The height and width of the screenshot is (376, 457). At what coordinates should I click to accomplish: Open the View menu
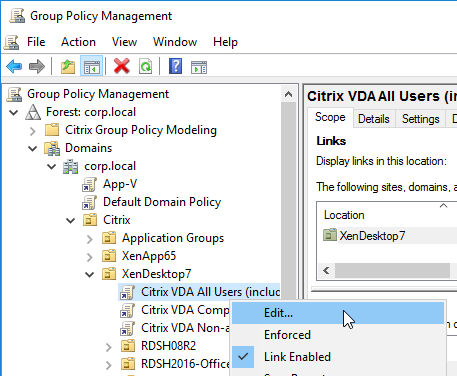[124, 42]
